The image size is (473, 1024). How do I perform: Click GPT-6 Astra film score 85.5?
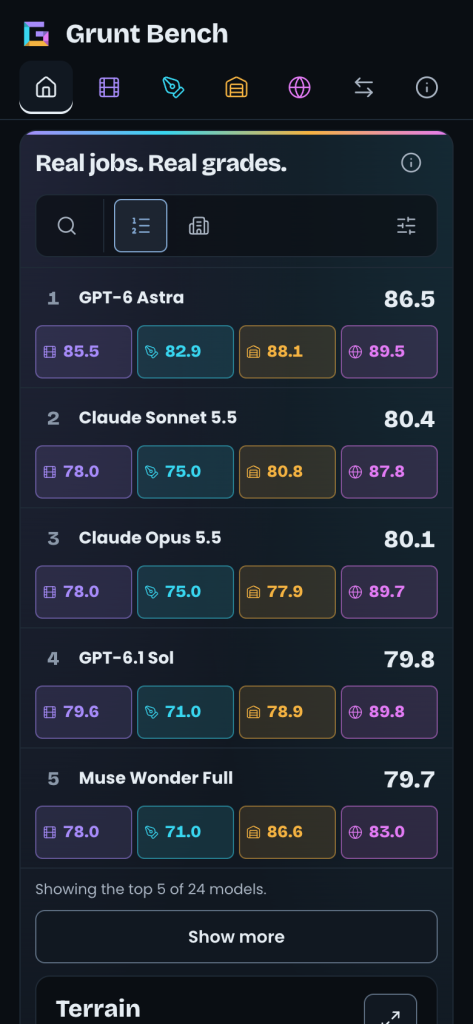coord(84,351)
